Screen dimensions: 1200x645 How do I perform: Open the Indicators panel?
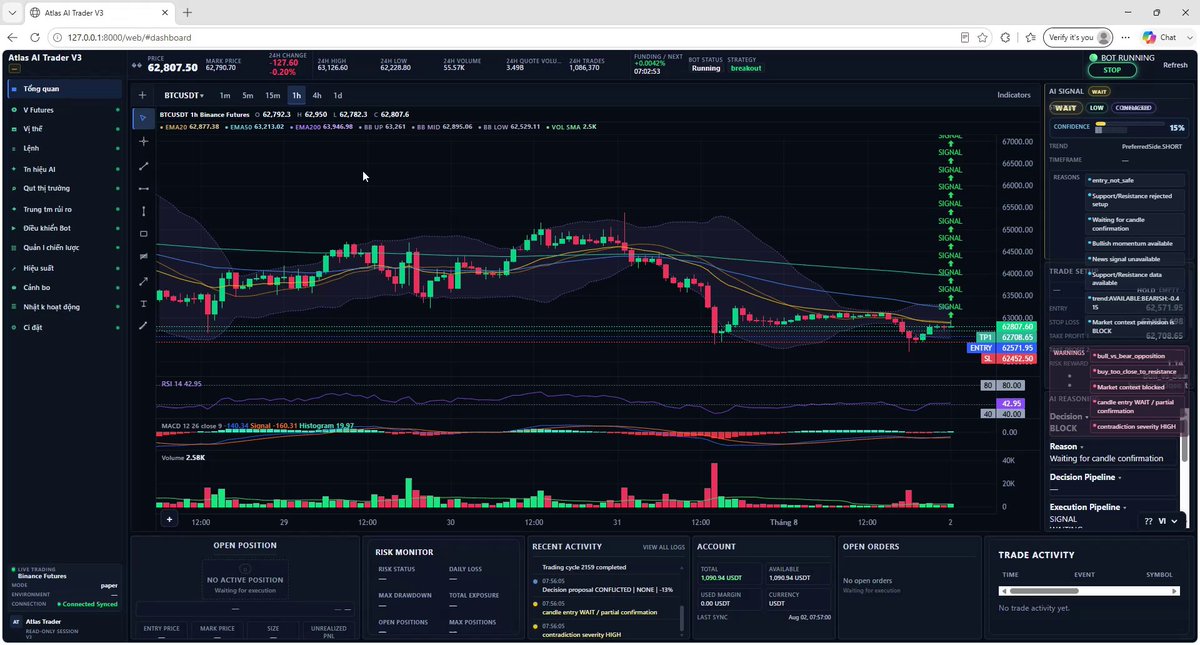point(1014,96)
